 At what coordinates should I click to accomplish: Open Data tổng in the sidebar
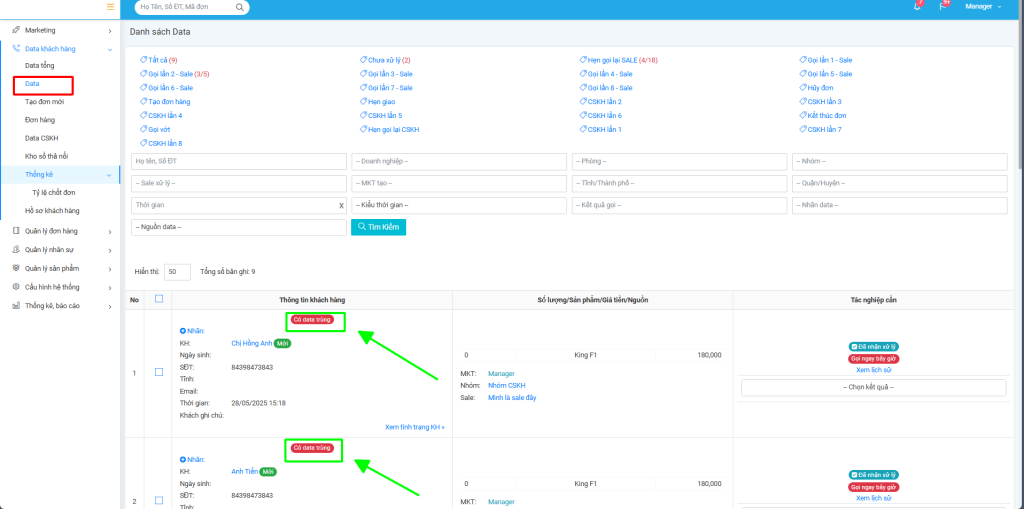point(41,66)
